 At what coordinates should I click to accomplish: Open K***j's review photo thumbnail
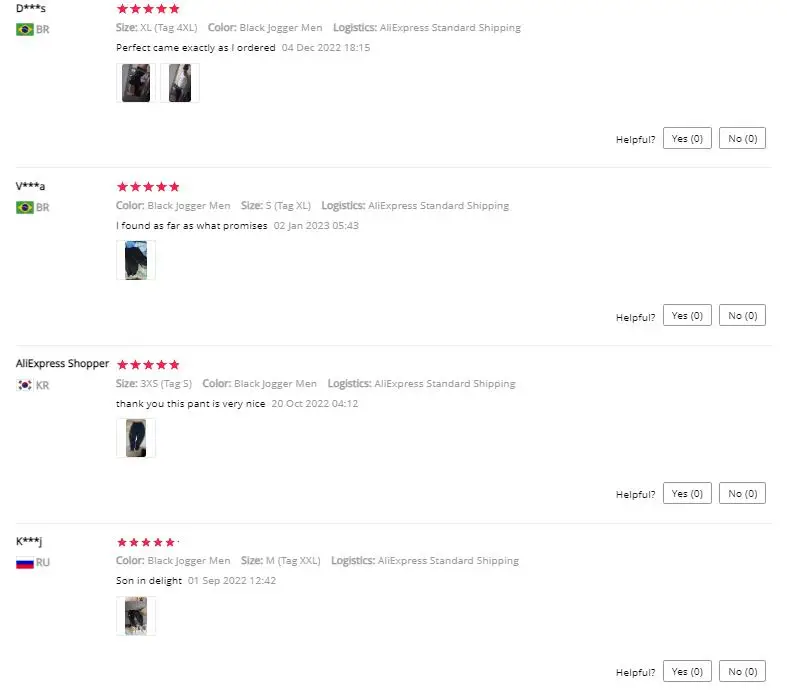click(x=136, y=616)
